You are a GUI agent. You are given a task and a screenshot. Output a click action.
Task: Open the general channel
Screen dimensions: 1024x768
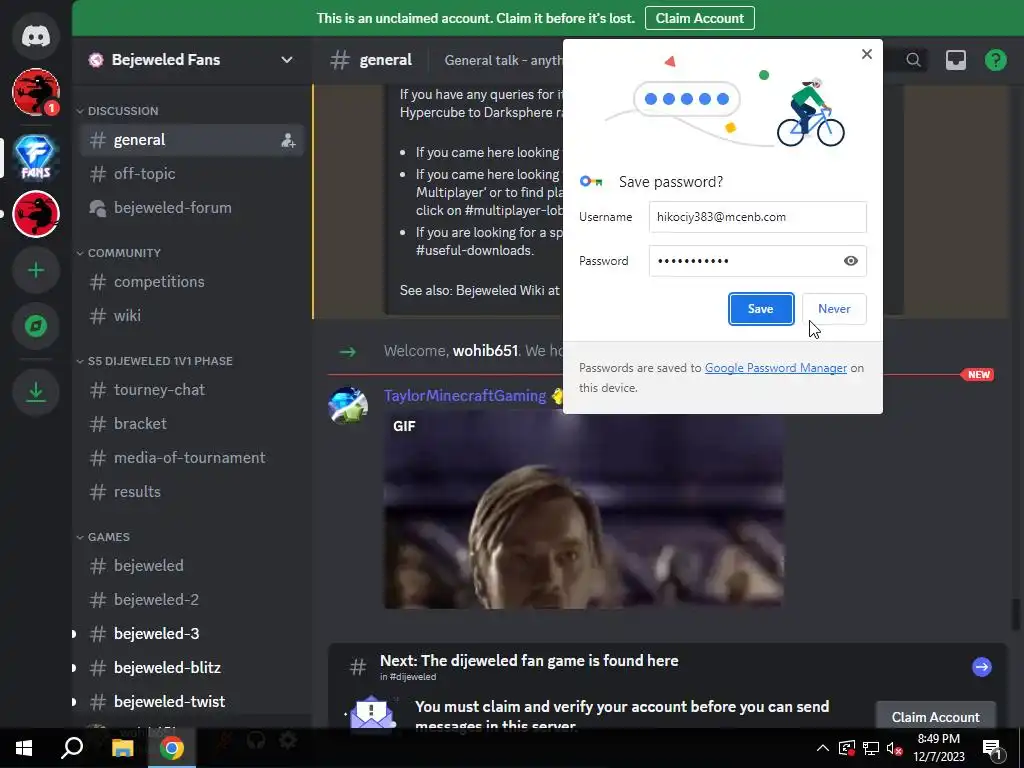192,140
